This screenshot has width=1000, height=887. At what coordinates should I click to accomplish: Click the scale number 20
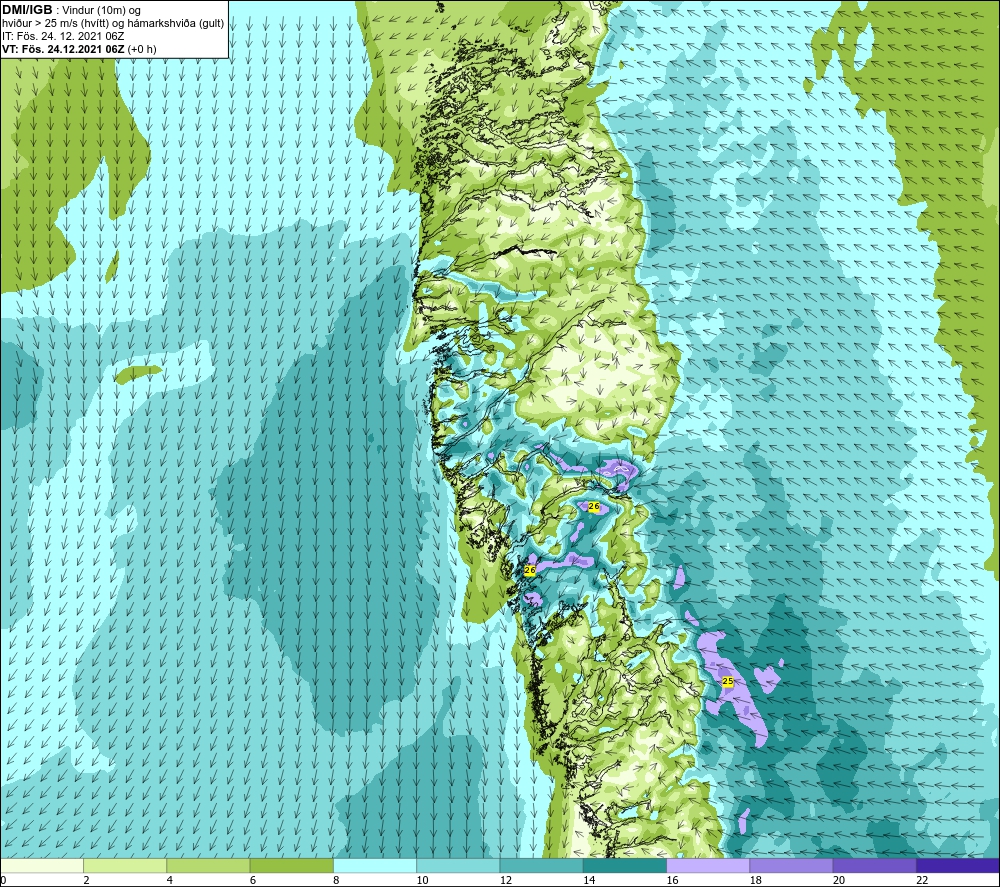(x=839, y=881)
